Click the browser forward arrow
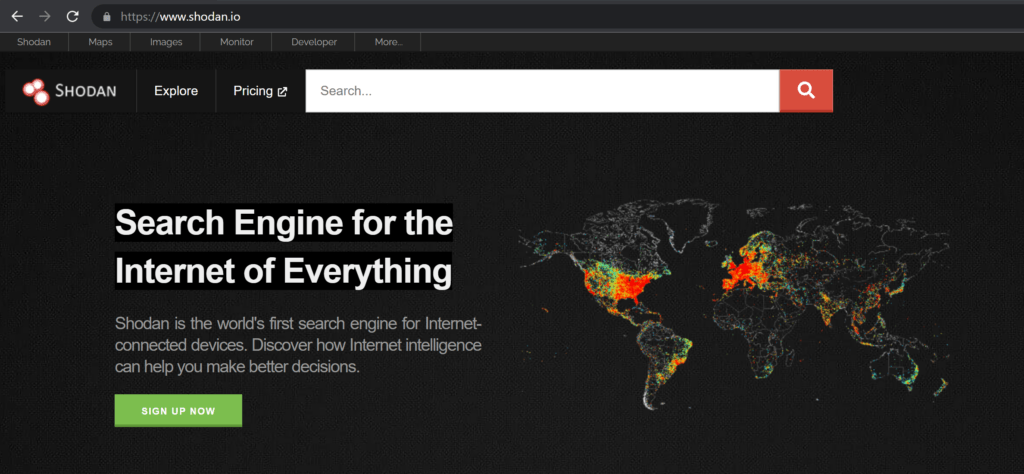This screenshot has width=1024, height=474. tap(44, 16)
